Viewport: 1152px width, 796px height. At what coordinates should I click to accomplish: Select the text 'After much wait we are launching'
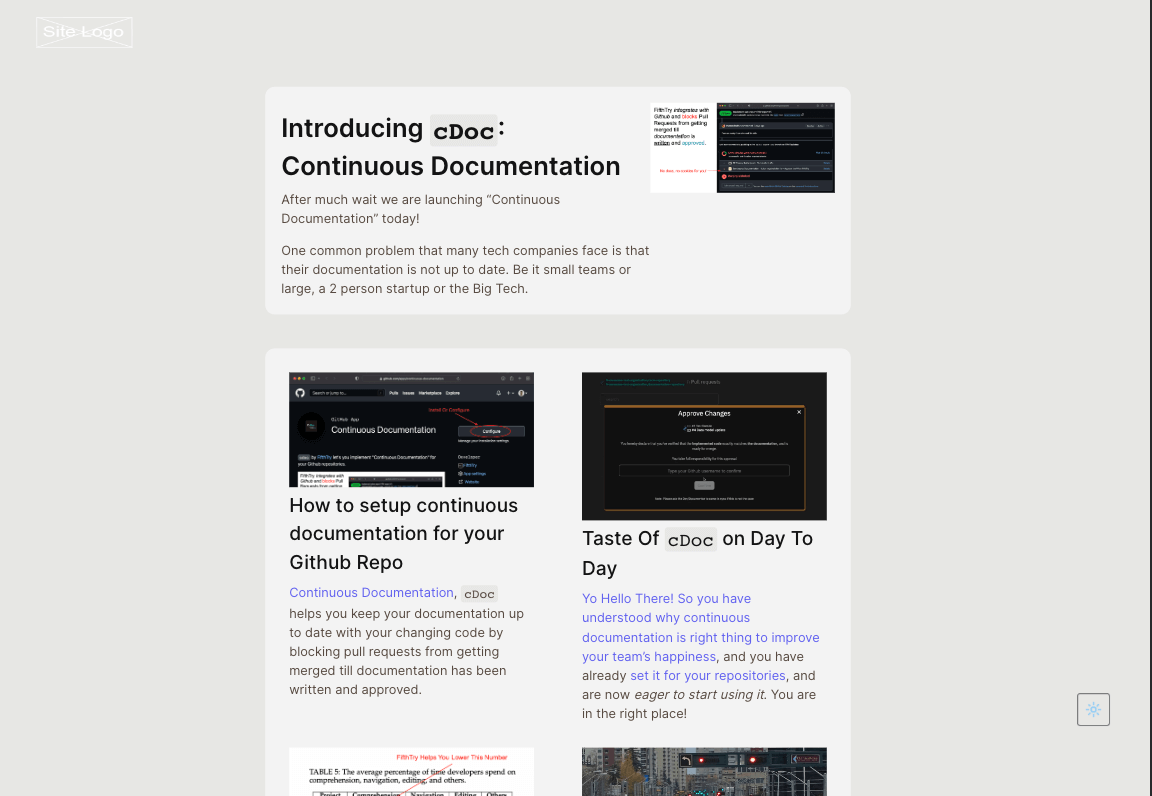click(381, 200)
